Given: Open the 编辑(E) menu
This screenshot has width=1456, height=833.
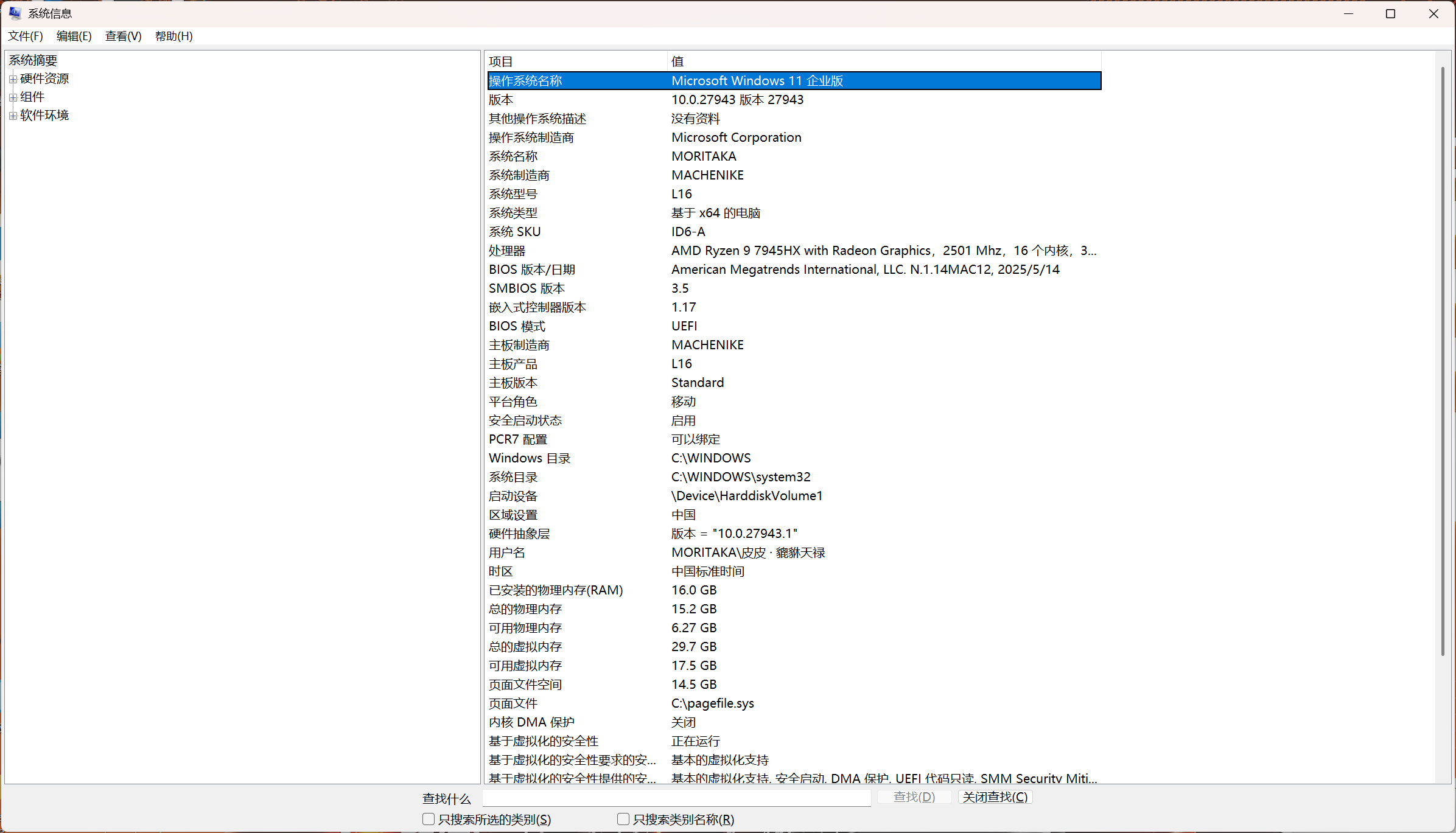Looking at the screenshot, I should coord(74,36).
